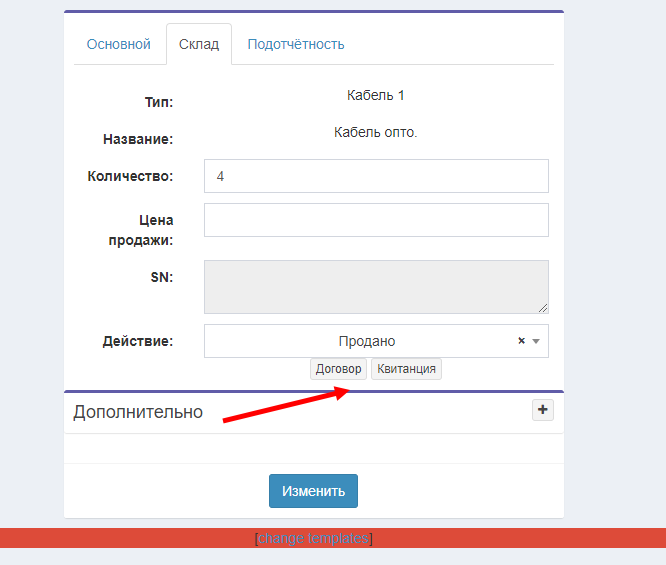Expand Действие list via the arrow icon
The height and width of the screenshot is (565, 666).
[x=536, y=341]
